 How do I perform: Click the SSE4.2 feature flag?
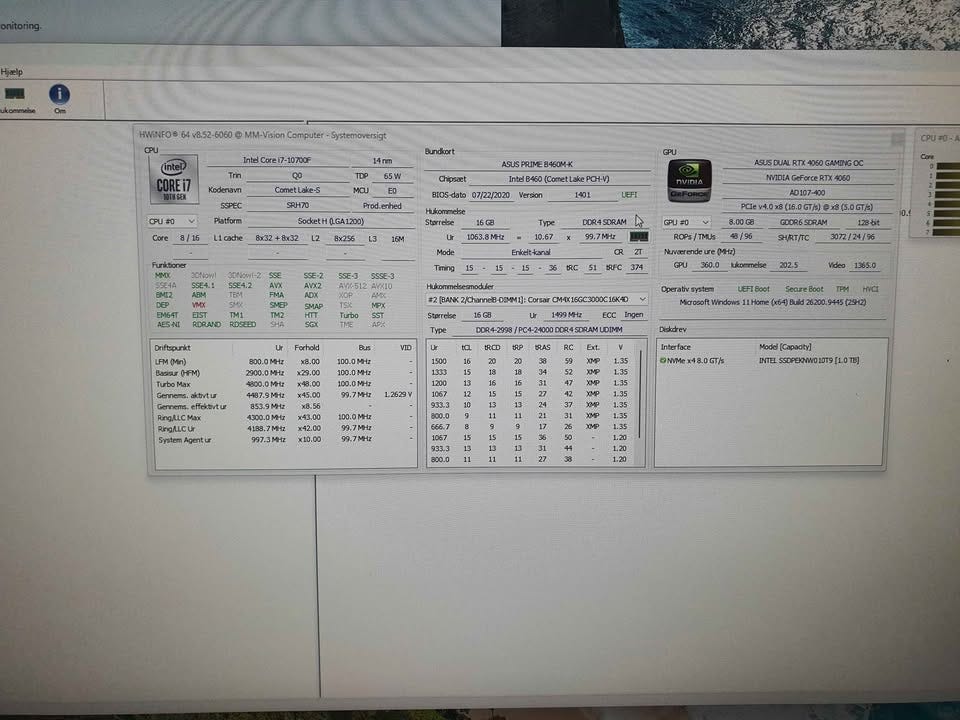point(240,285)
